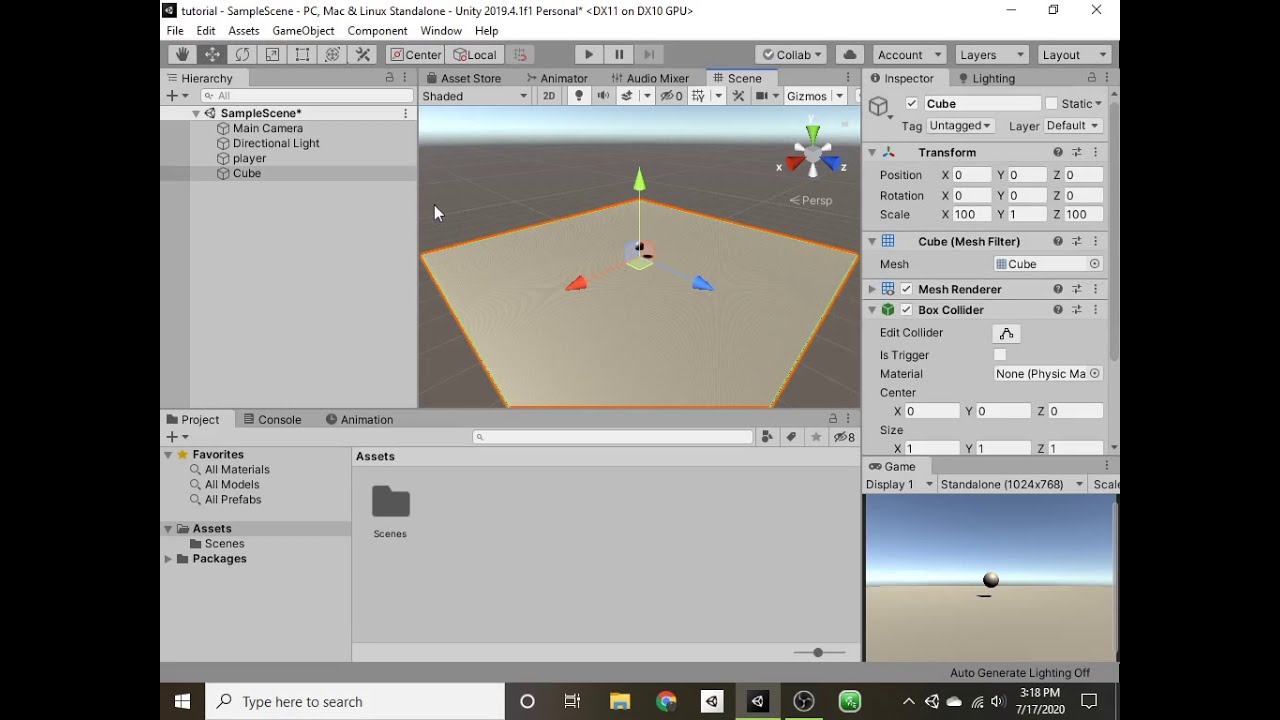The width and height of the screenshot is (1280, 720).
Task: Open the Account dropdown
Action: click(908, 55)
